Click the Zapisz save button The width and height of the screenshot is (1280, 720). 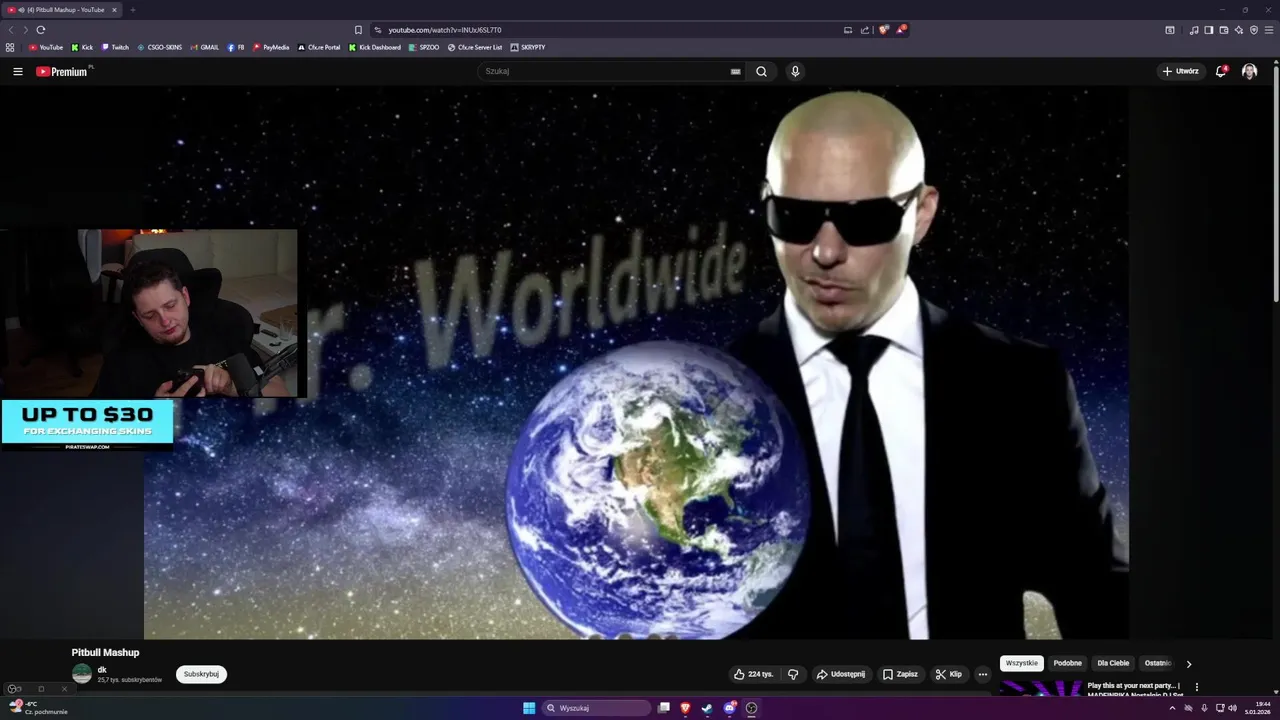[x=900, y=674]
